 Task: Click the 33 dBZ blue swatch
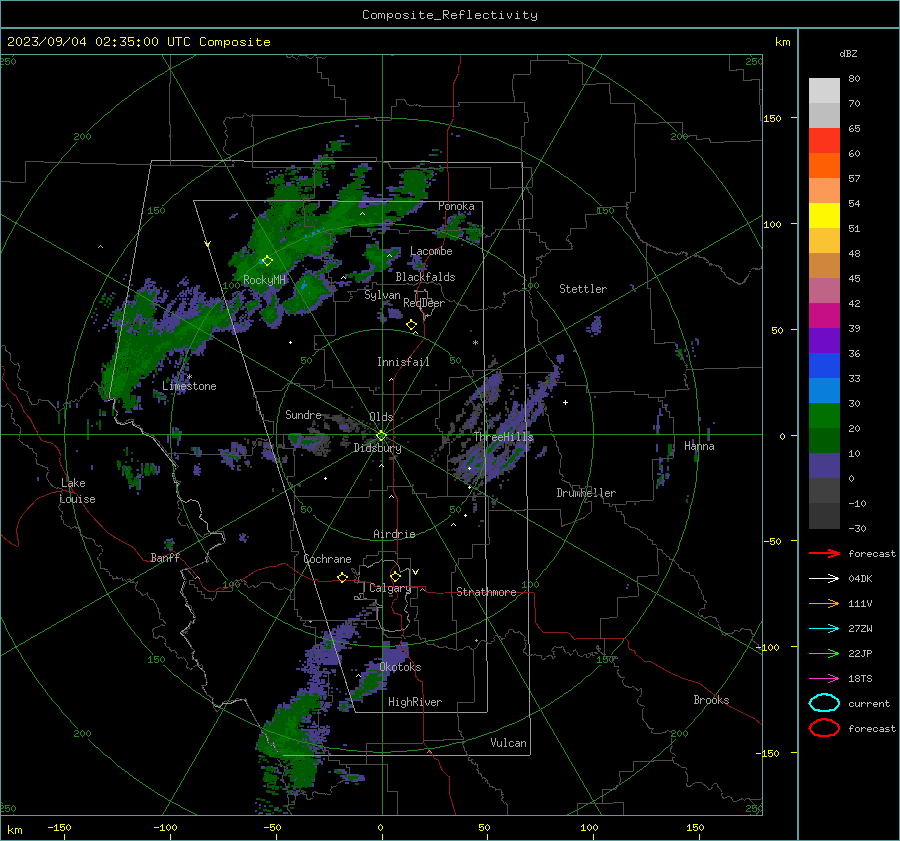coord(824,366)
